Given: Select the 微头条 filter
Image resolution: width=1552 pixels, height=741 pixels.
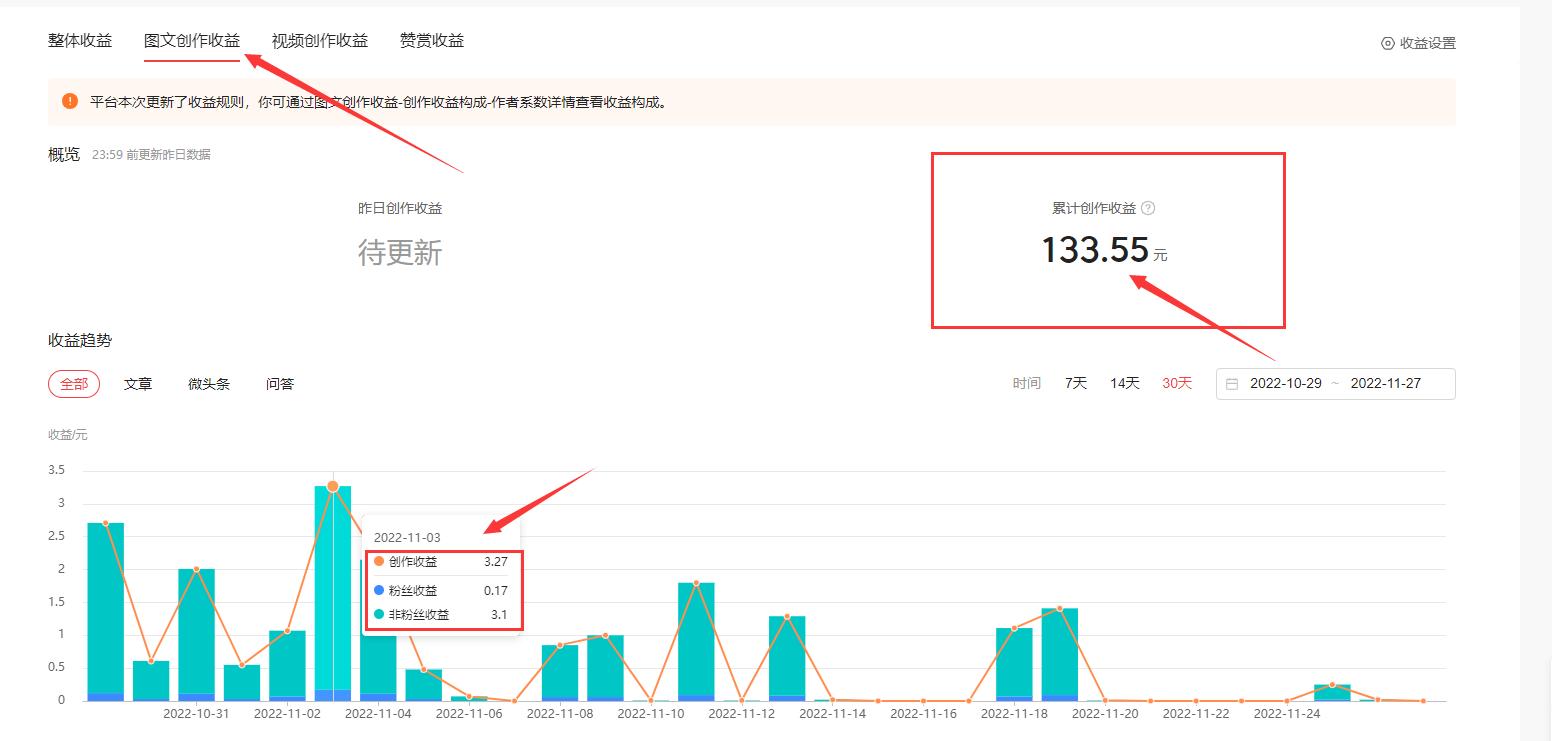Looking at the screenshot, I should (209, 383).
